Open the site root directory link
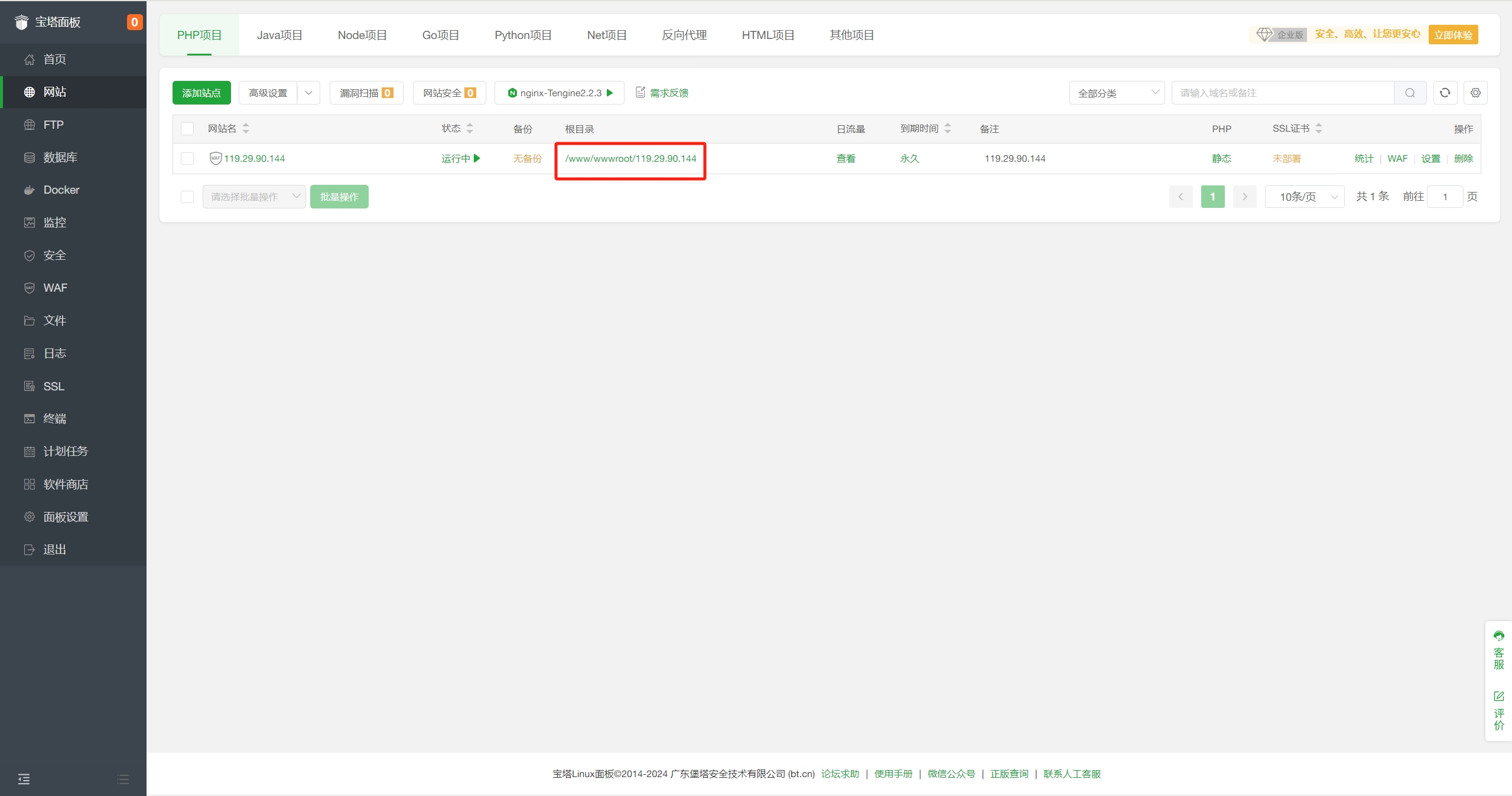Image resolution: width=1512 pixels, height=796 pixels. (x=630, y=158)
